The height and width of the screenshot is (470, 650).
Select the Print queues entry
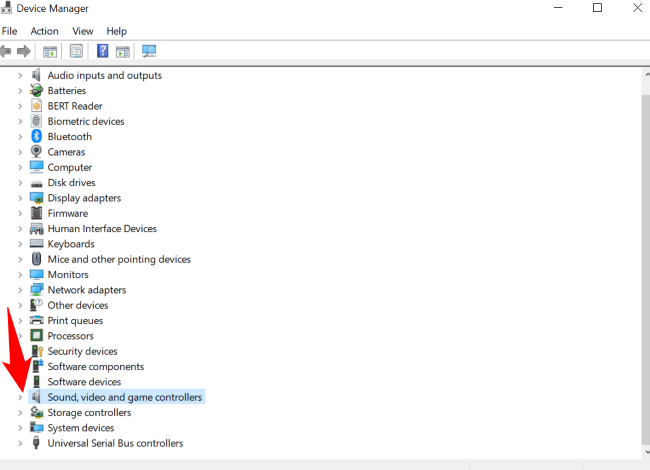[x=75, y=321]
